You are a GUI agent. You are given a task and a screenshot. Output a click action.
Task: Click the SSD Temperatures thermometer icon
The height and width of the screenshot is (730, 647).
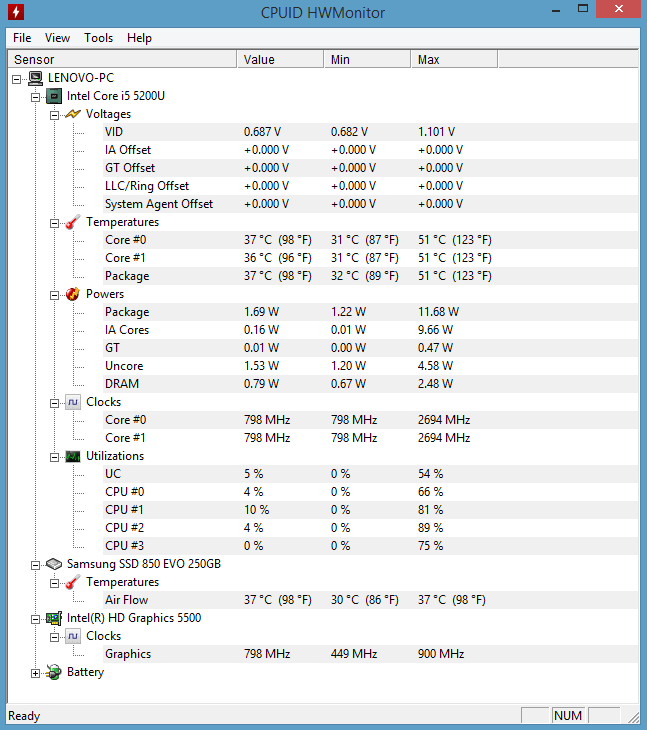73,582
